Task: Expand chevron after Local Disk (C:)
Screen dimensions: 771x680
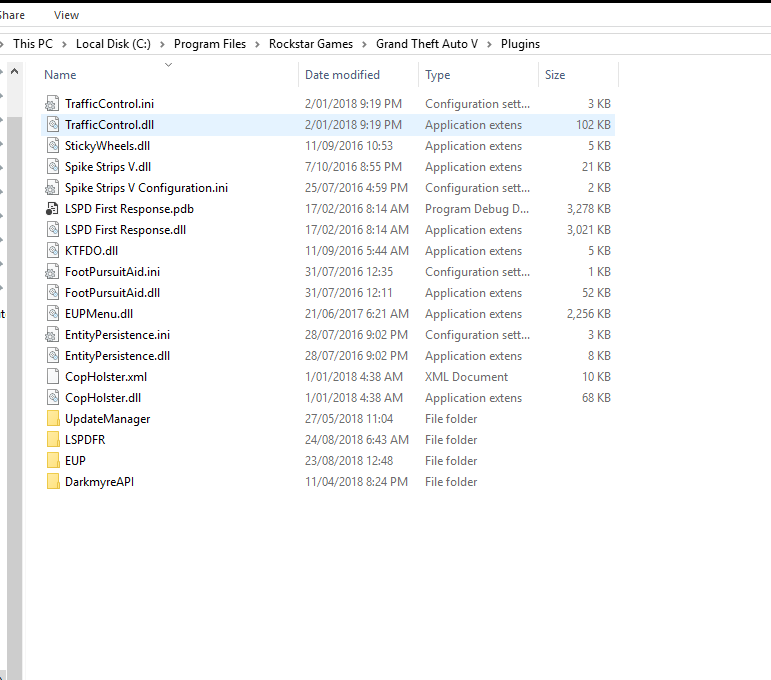Action: 162,44
